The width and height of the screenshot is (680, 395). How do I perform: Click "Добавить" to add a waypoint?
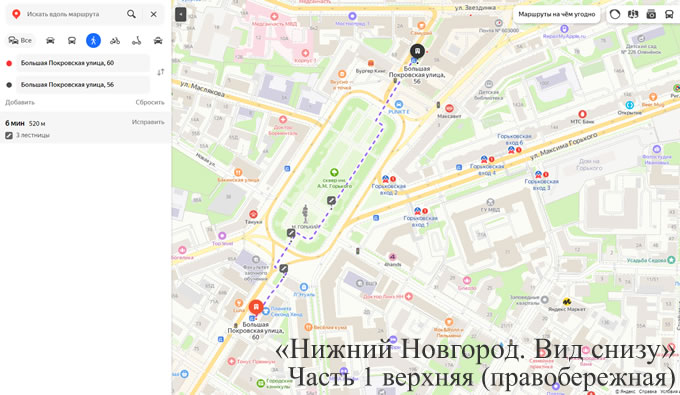point(20,102)
